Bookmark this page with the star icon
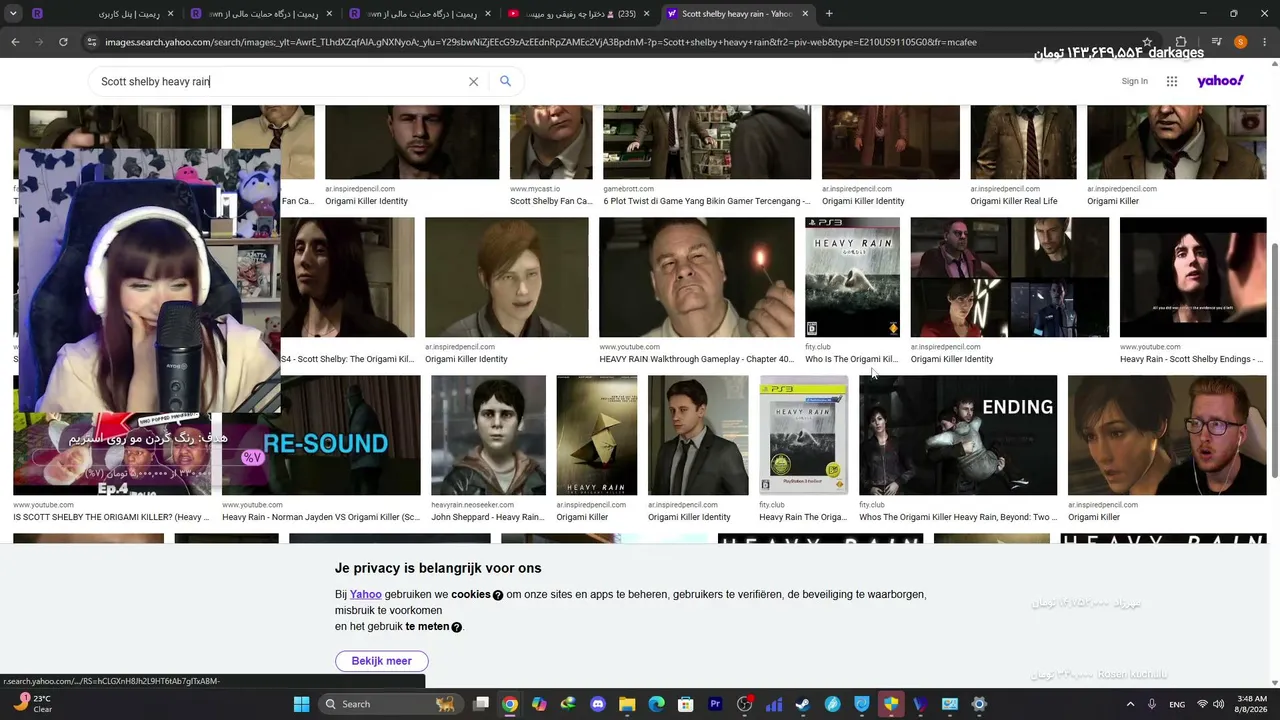The height and width of the screenshot is (720, 1280). coord(1147,42)
